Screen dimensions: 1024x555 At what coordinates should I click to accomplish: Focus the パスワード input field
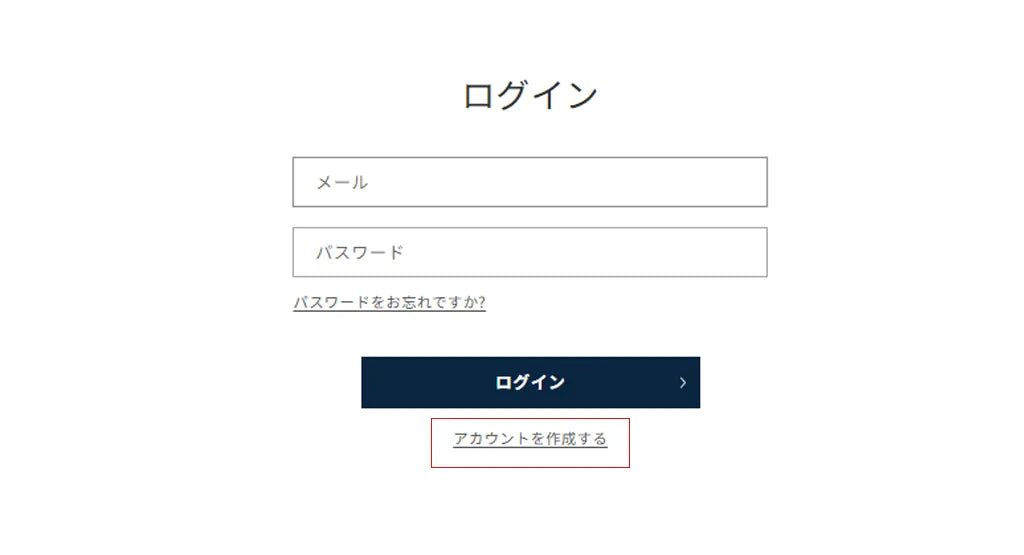529,252
